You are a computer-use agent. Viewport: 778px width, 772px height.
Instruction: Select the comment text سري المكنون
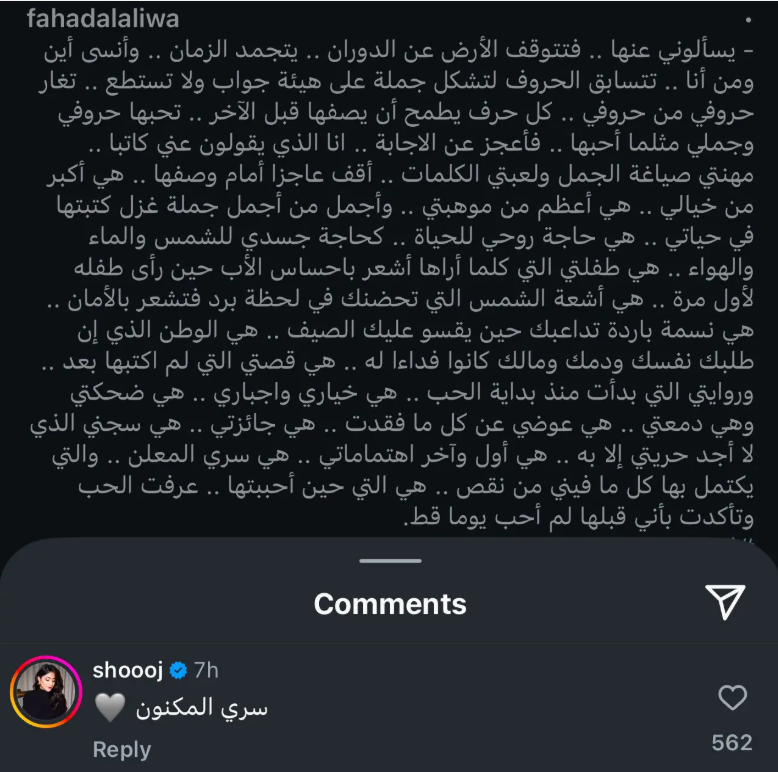pos(201,708)
